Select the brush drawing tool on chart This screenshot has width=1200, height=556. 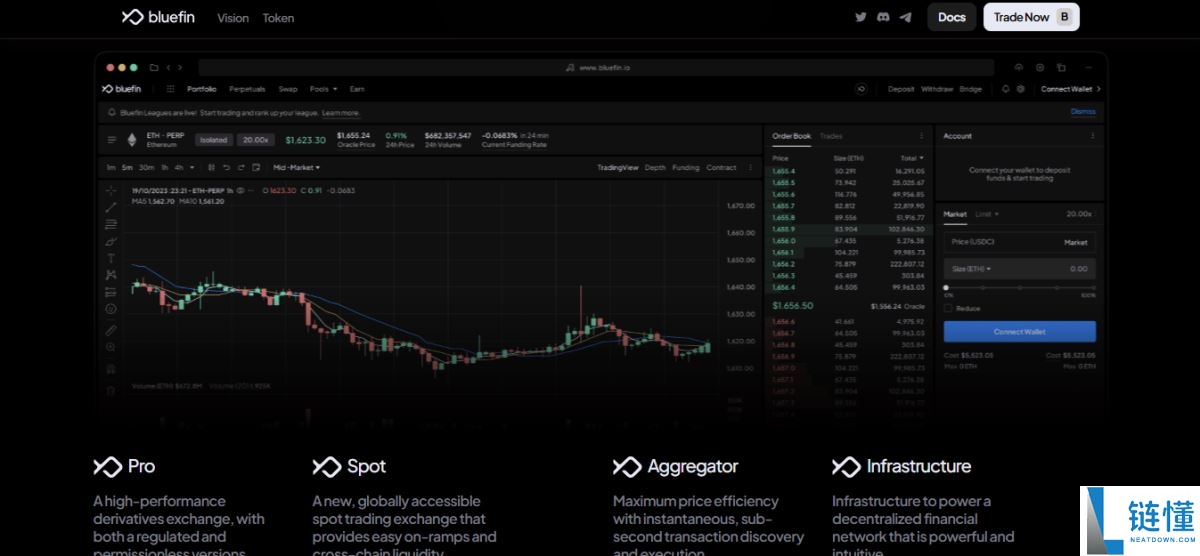click(111, 241)
